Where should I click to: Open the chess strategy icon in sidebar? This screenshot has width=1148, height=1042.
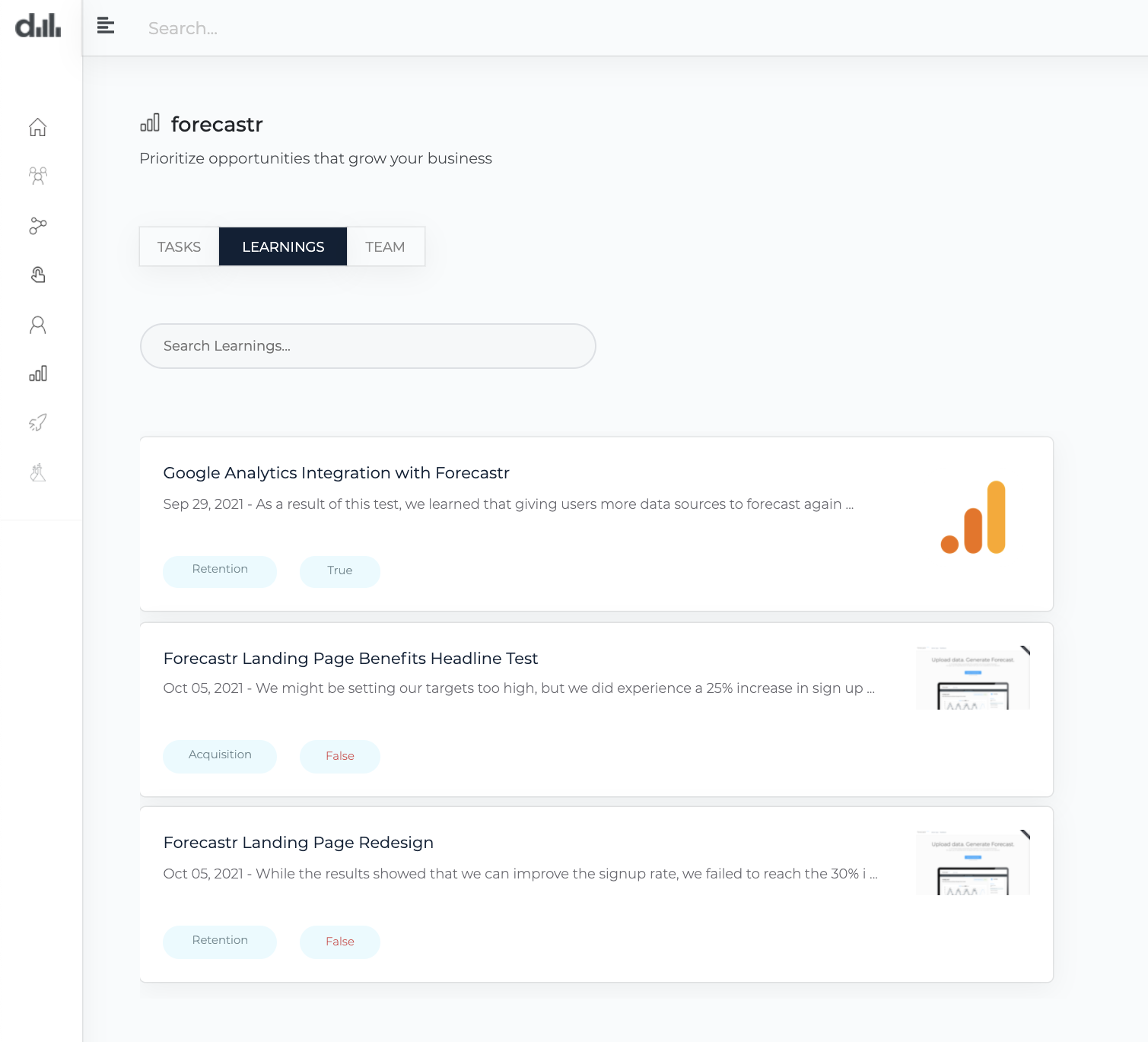pos(38,472)
